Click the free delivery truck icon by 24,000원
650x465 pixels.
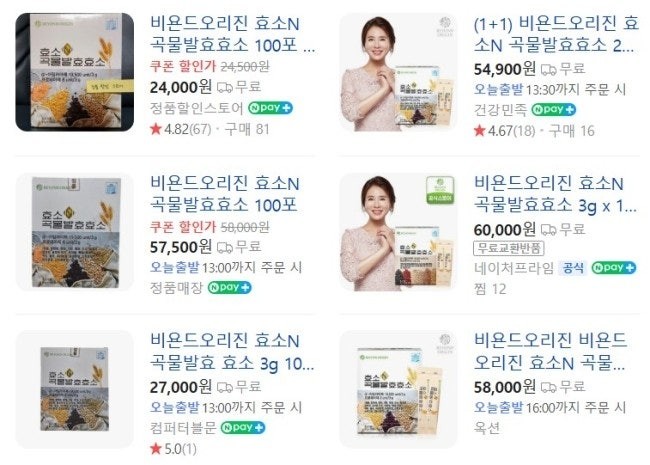[x=225, y=87]
